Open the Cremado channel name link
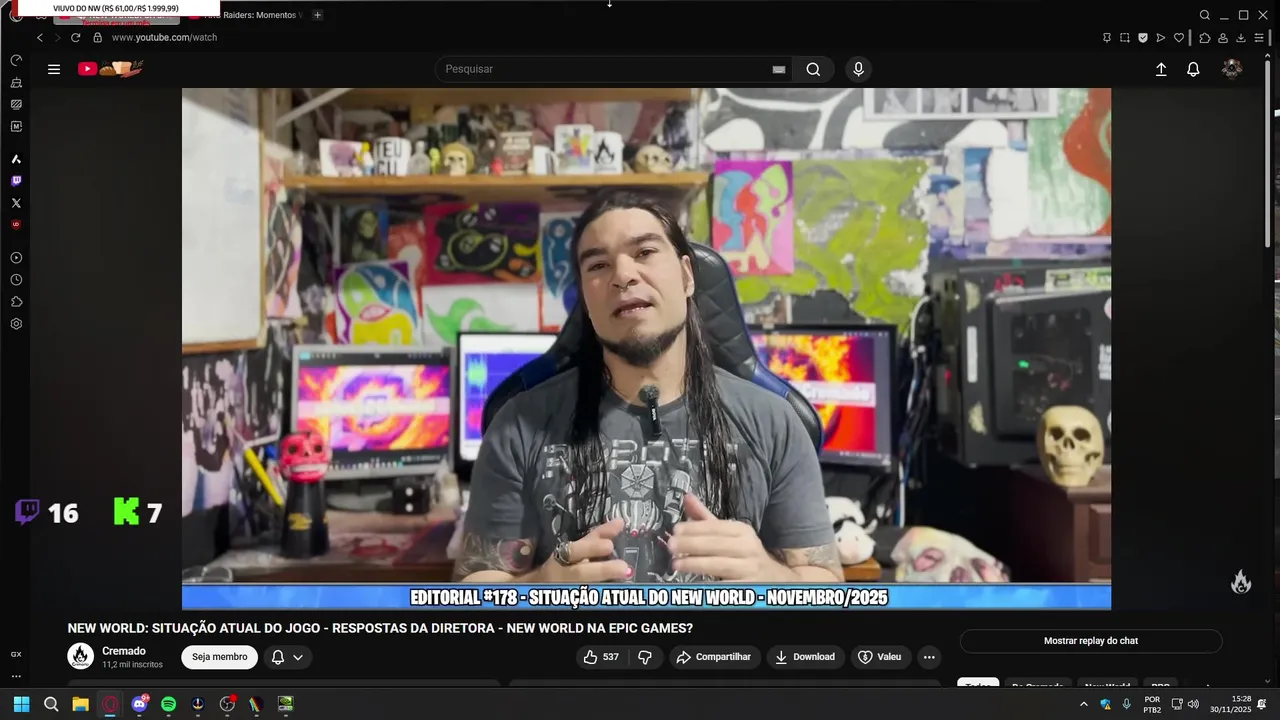This screenshot has width=1280, height=720. [x=124, y=651]
